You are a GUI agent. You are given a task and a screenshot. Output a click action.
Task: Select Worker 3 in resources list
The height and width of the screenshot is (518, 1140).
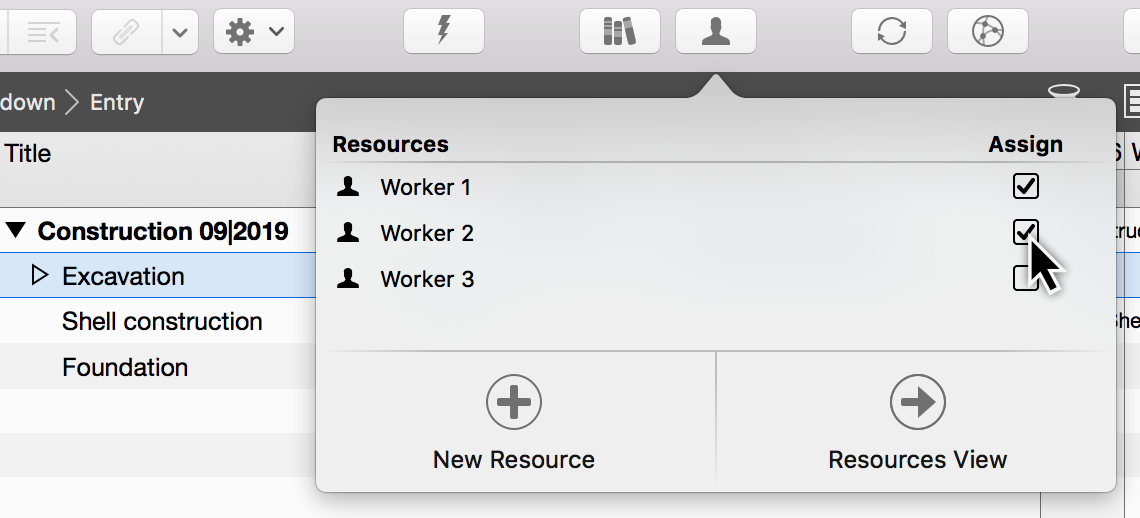point(427,279)
